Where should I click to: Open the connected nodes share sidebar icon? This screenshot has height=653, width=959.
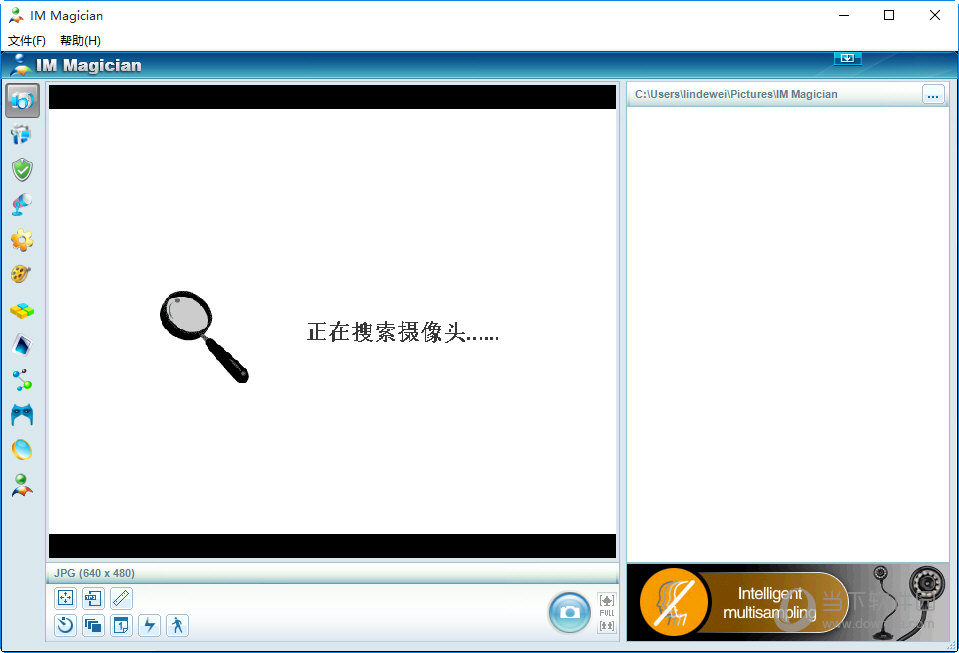point(23,380)
